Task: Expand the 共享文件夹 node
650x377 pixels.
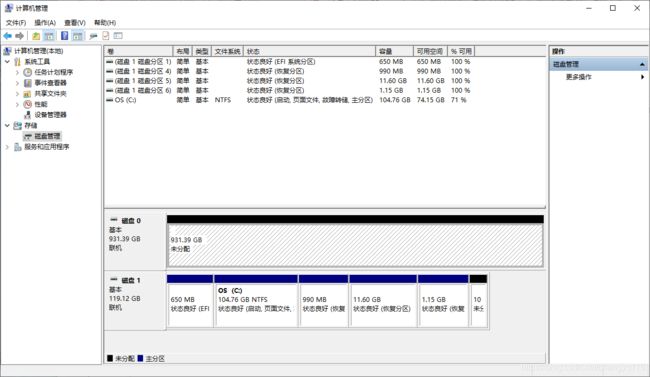Action: point(17,94)
